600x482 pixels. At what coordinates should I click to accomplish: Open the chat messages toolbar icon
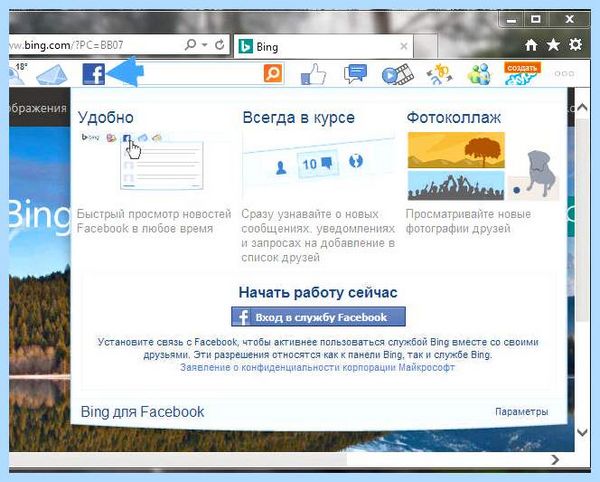pos(355,74)
